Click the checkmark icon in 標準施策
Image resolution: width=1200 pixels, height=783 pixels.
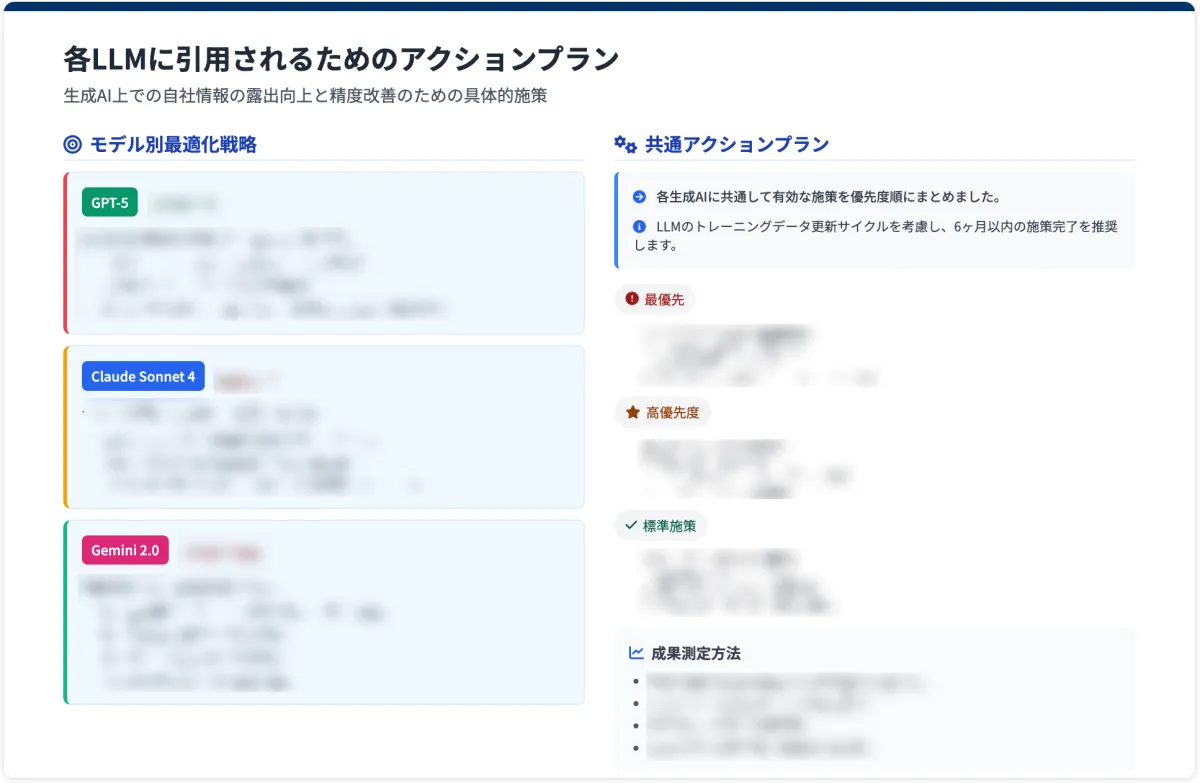(x=630, y=525)
